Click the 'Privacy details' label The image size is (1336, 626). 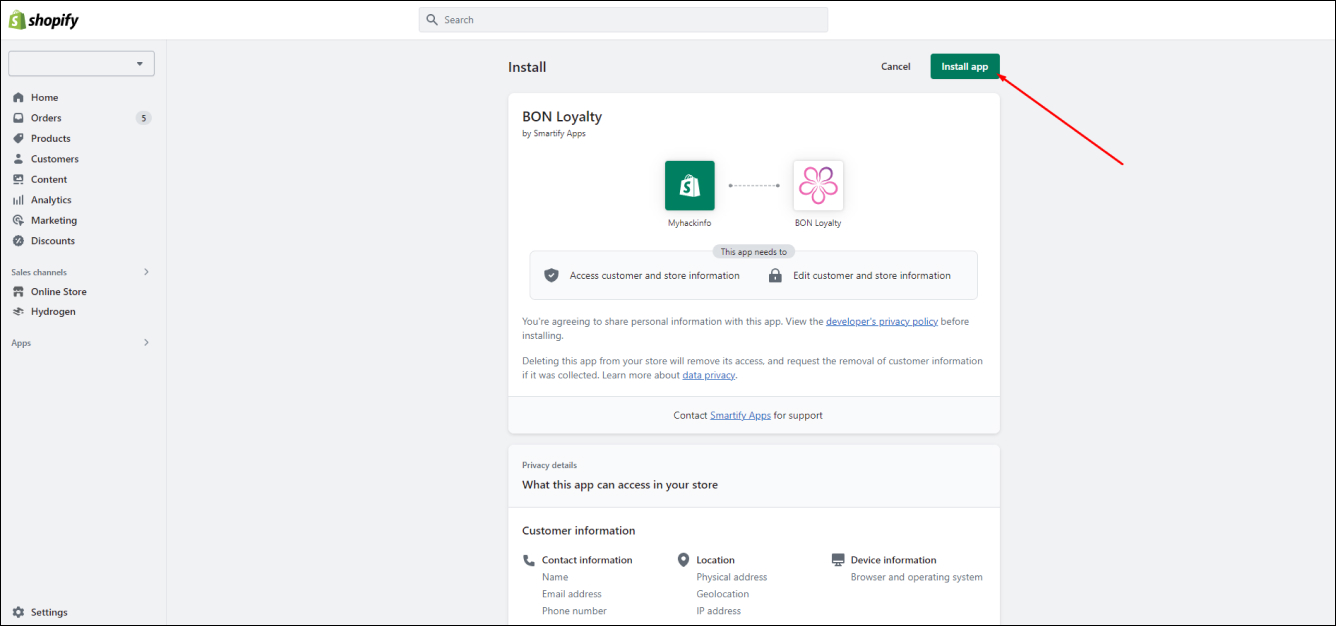pyautogui.click(x=549, y=465)
